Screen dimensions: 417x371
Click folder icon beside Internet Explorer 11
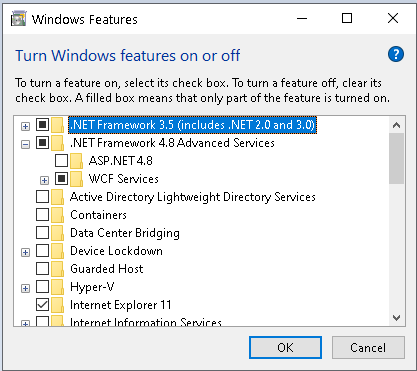tap(58, 305)
